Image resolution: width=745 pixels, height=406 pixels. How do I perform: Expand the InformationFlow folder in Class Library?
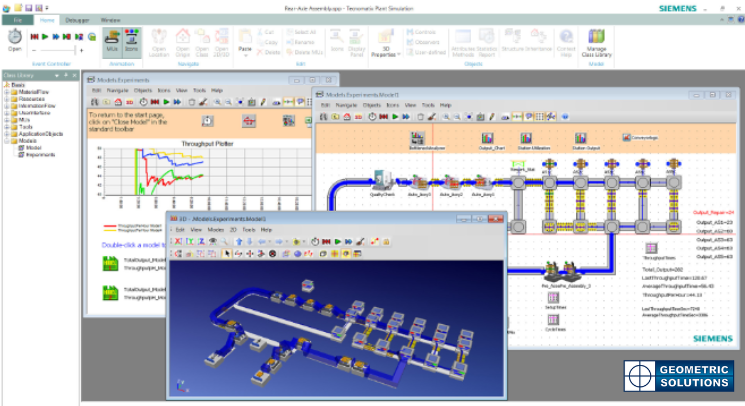point(7,106)
